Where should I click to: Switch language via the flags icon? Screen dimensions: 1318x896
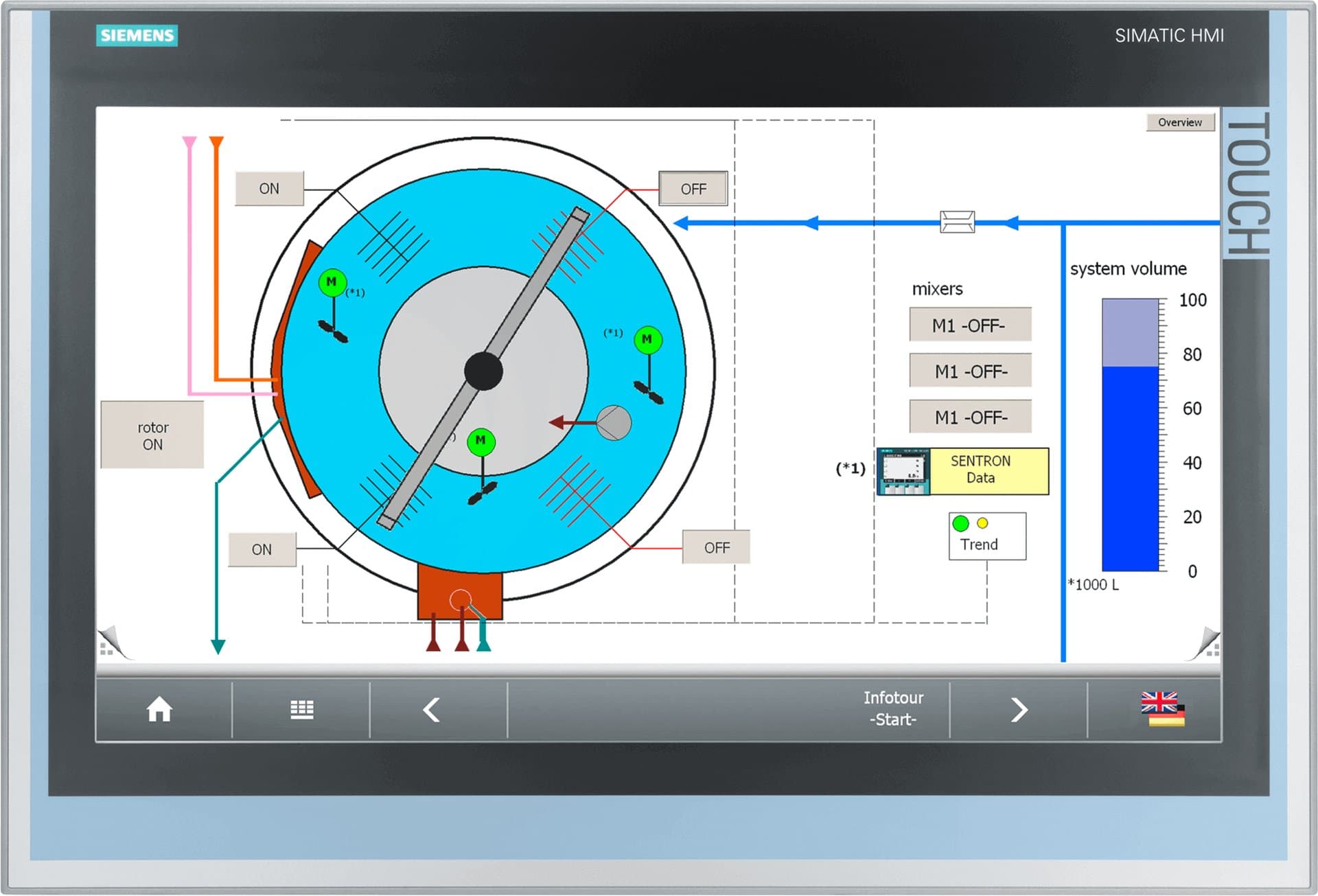coord(1163,709)
